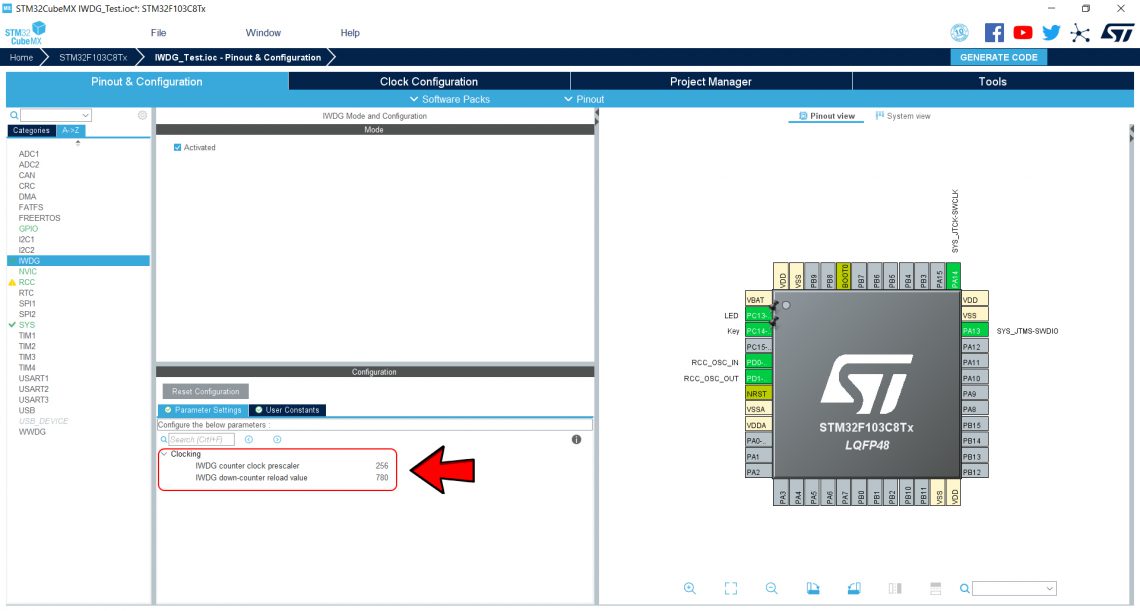This screenshot has height=611, width=1140.
Task: Open the peripheral list settings gear
Action: point(142,115)
